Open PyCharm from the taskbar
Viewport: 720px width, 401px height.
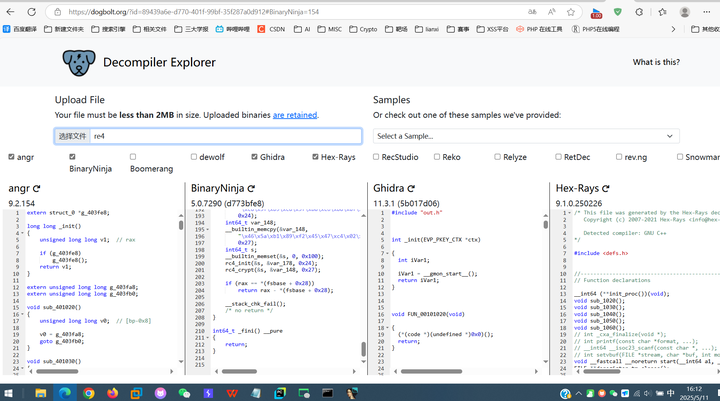tap(280, 393)
